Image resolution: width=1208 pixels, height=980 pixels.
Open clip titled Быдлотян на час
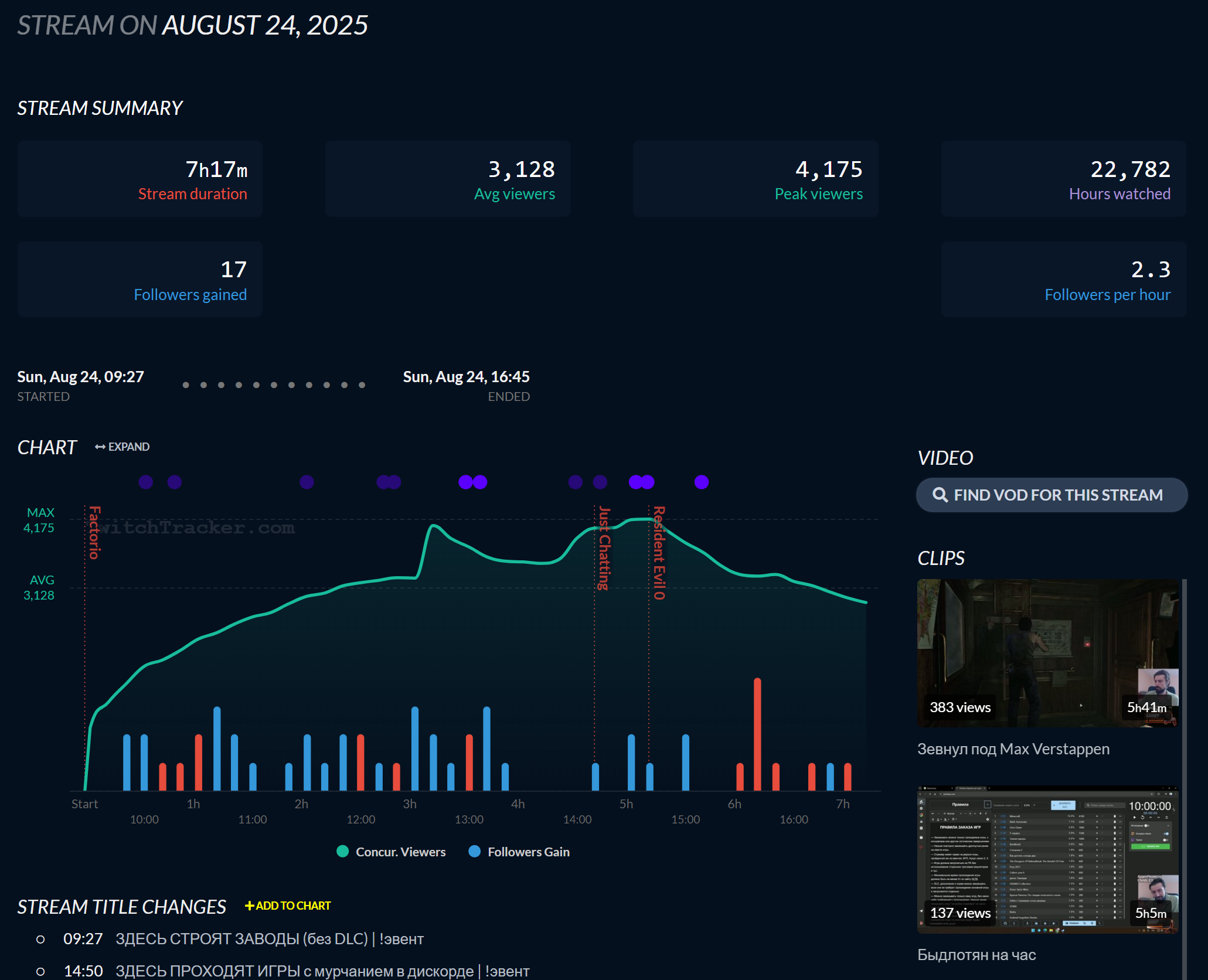point(976,955)
